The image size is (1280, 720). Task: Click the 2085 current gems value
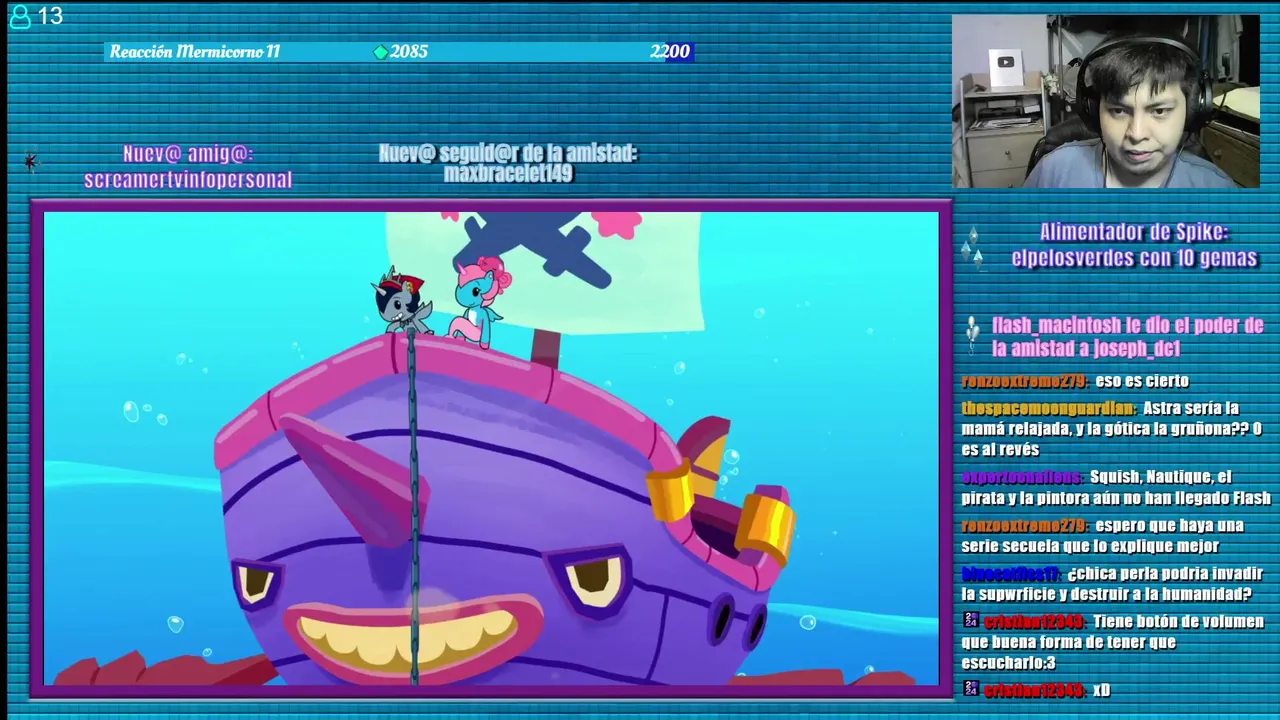pyautogui.click(x=409, y=52)
